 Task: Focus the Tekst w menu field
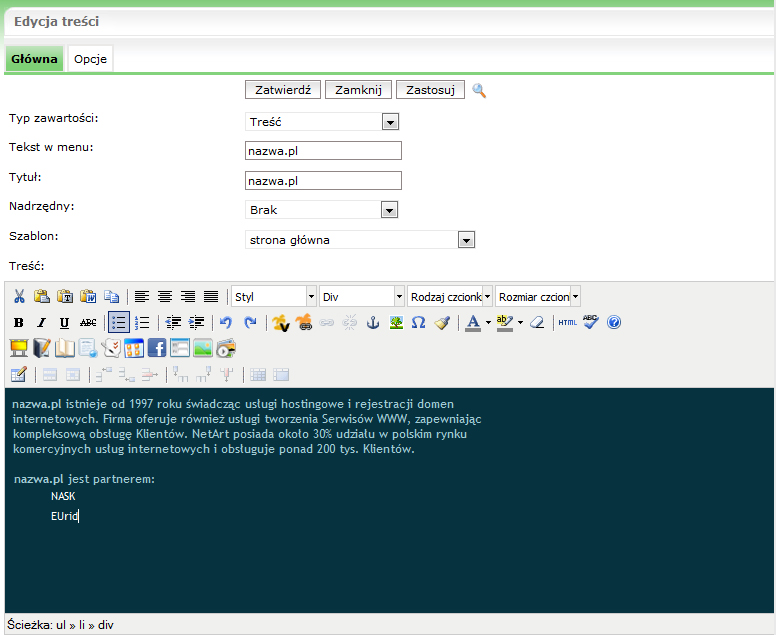pyautogui.click(x=323, y=150)
